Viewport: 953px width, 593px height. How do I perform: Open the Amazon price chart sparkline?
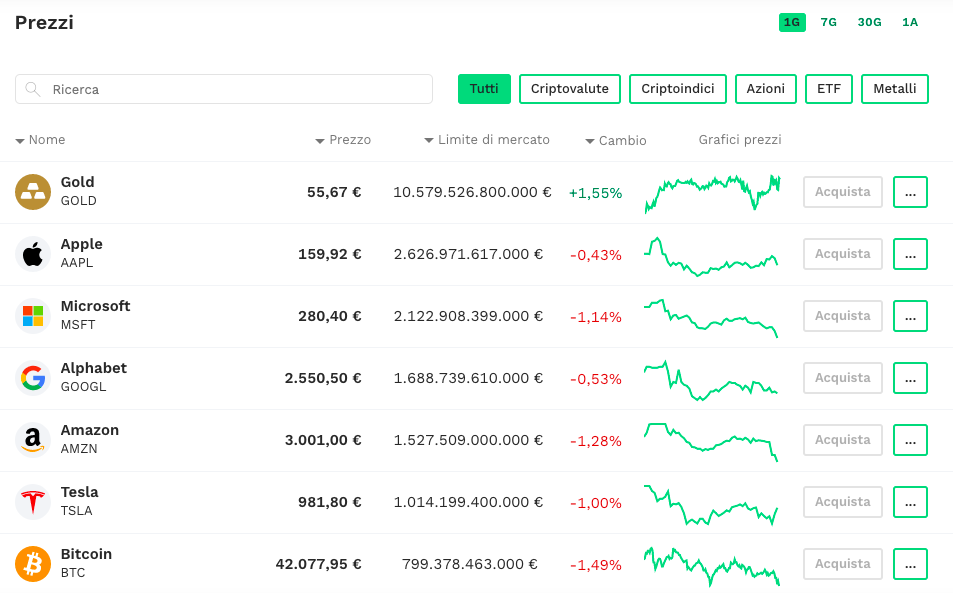click(x=711, y=442)
